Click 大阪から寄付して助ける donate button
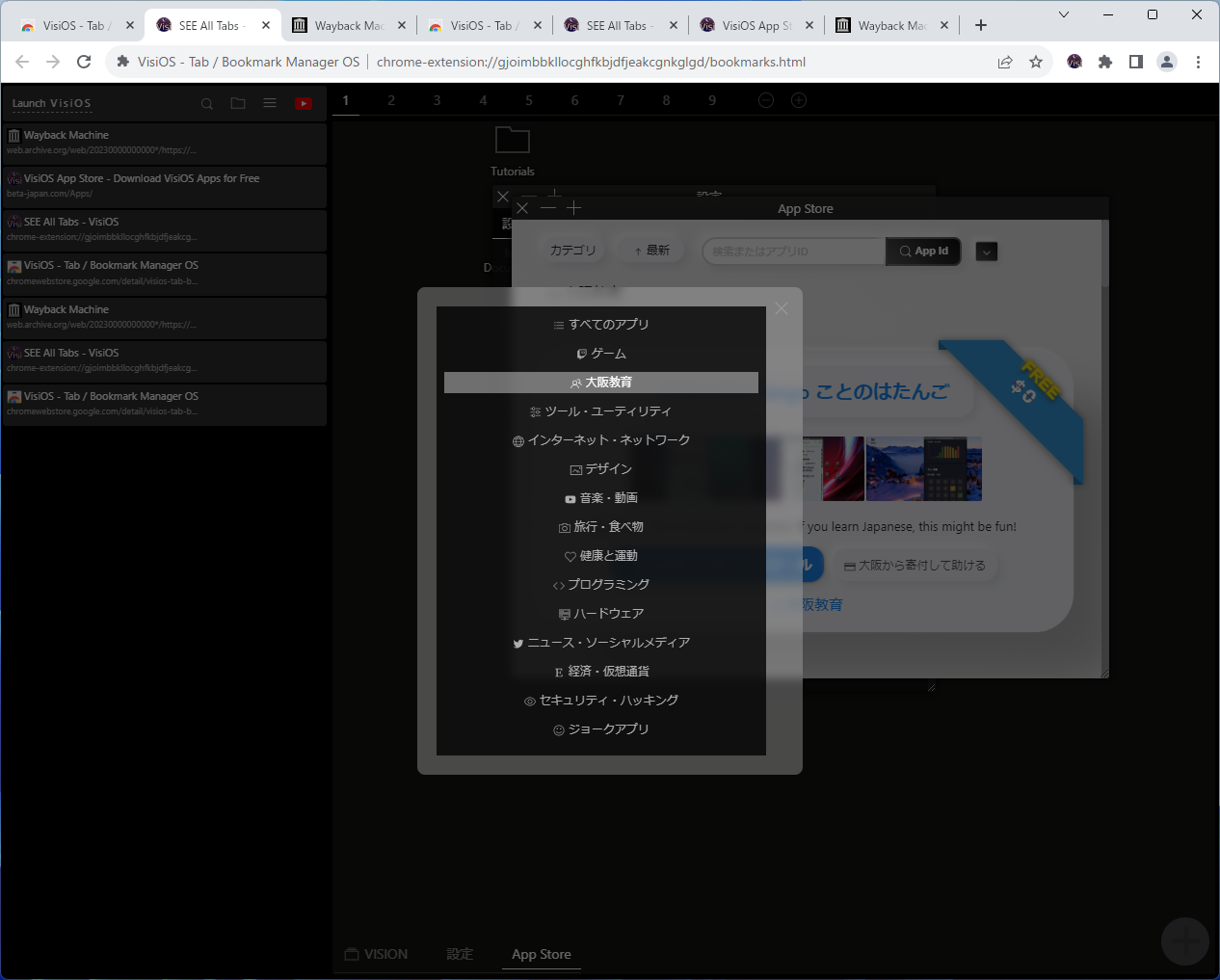Image resolution: width=1220 pixels, height=980 pixels. 915,566
